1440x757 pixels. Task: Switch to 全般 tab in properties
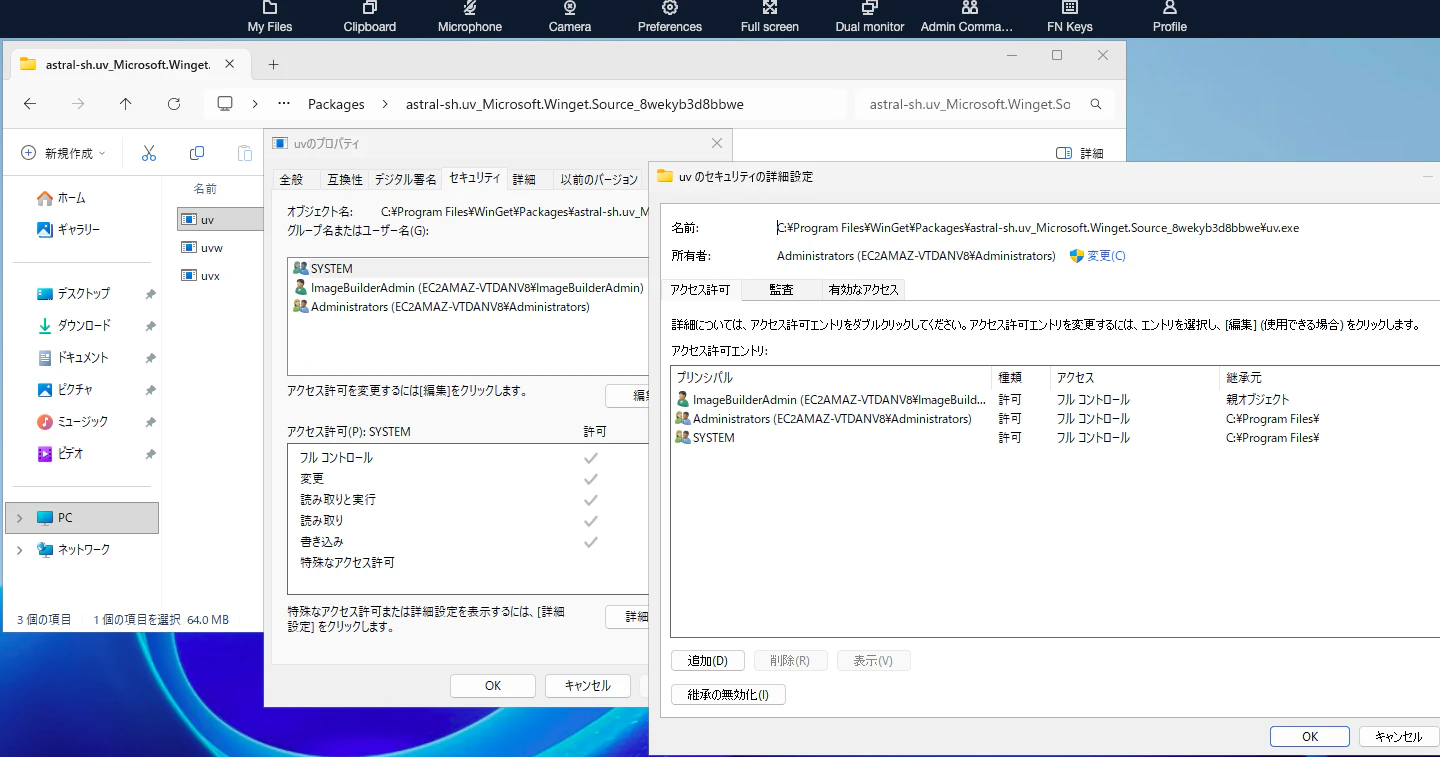(291, 180)
